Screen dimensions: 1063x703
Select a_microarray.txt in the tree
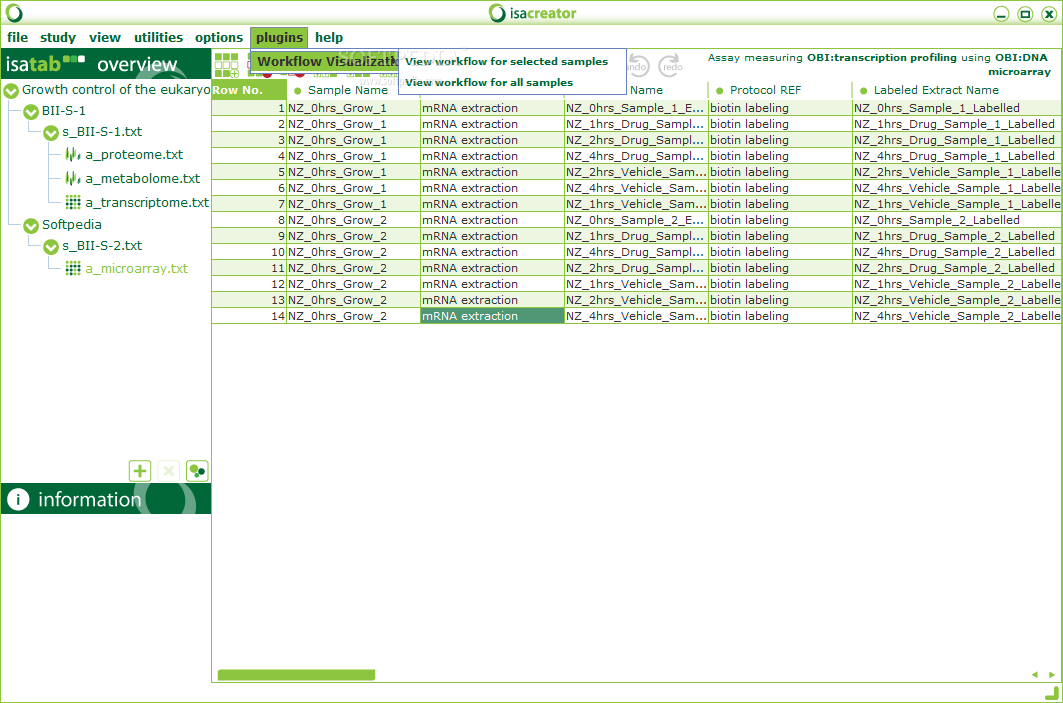click(136, 268)
